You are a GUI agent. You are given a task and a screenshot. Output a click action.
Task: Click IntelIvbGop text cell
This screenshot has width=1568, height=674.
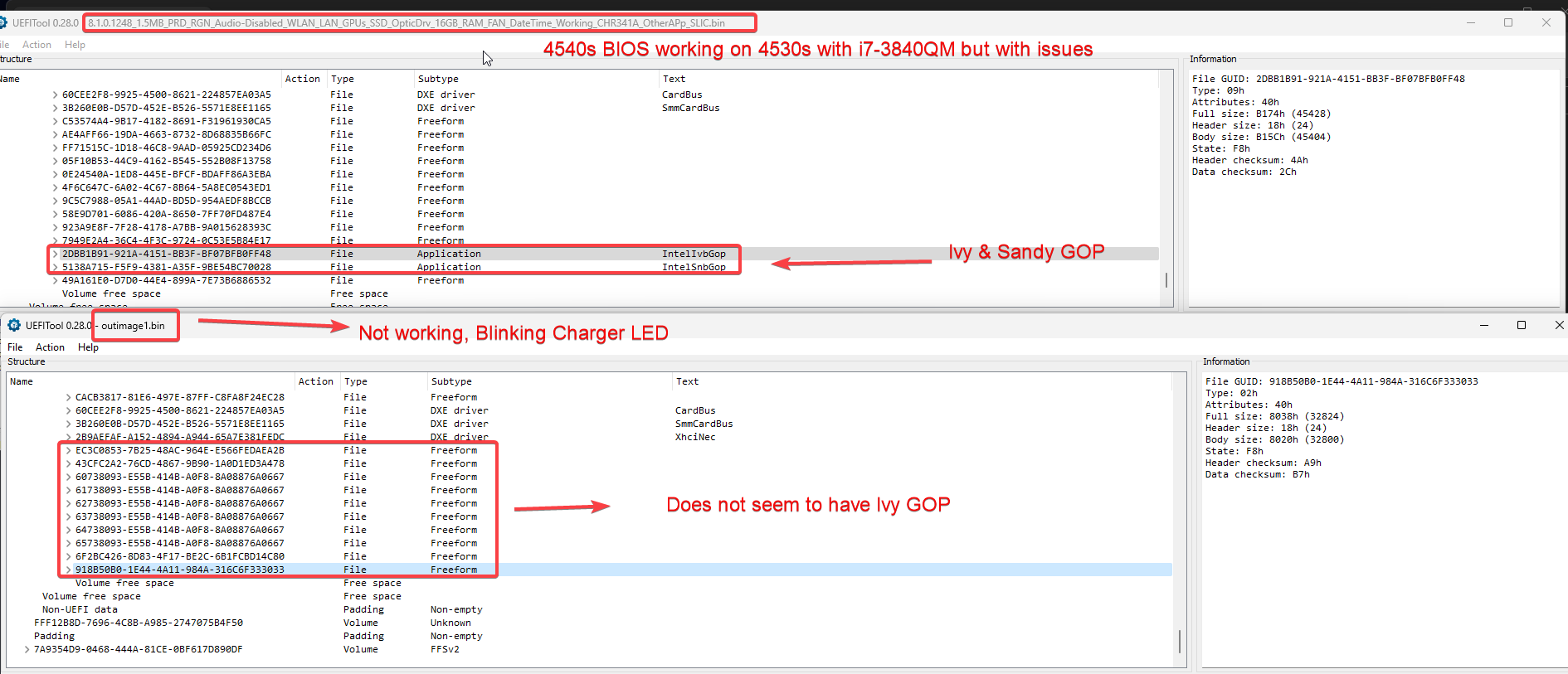694,254
